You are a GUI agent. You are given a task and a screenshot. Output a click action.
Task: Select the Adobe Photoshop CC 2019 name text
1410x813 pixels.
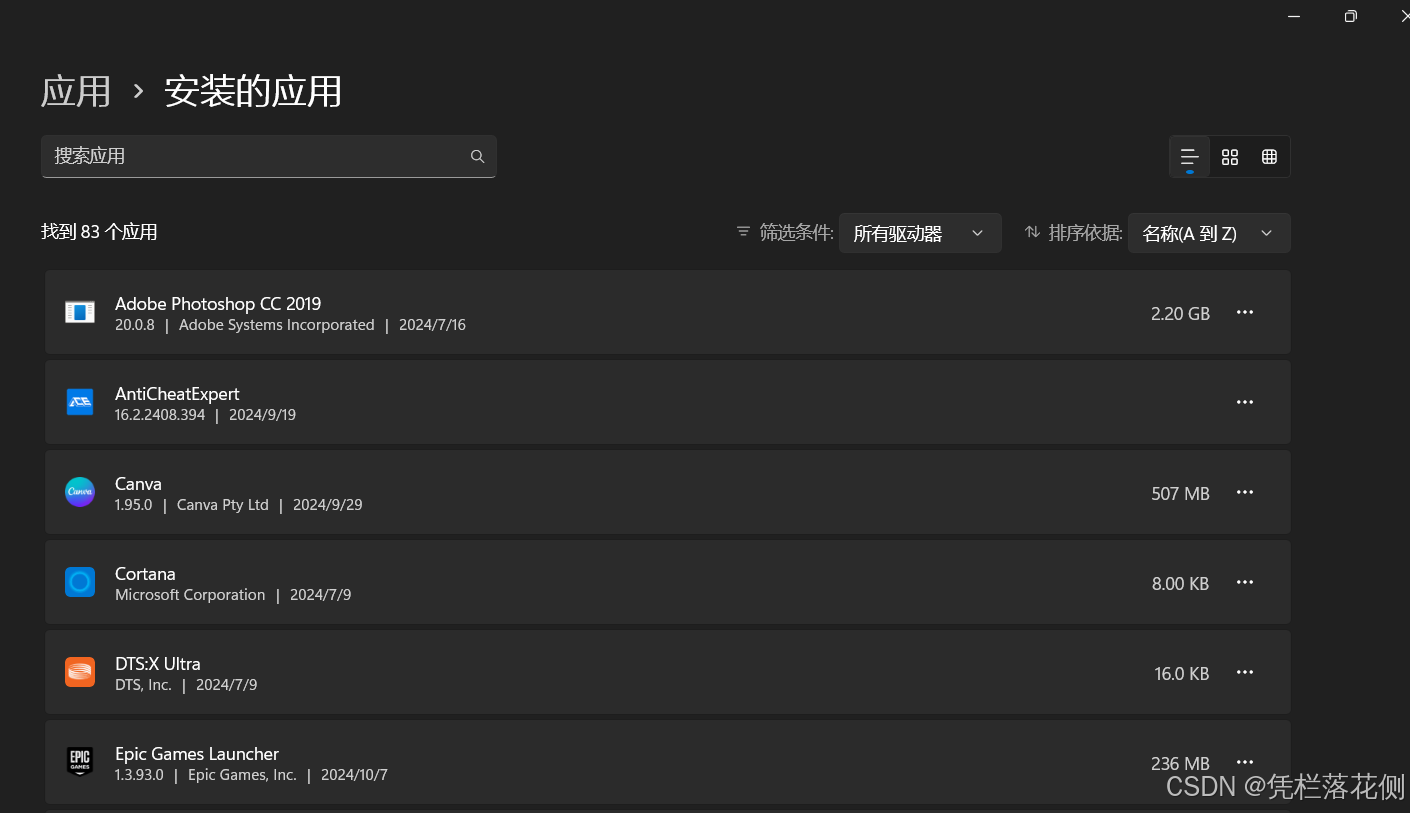tap(218, 303)
